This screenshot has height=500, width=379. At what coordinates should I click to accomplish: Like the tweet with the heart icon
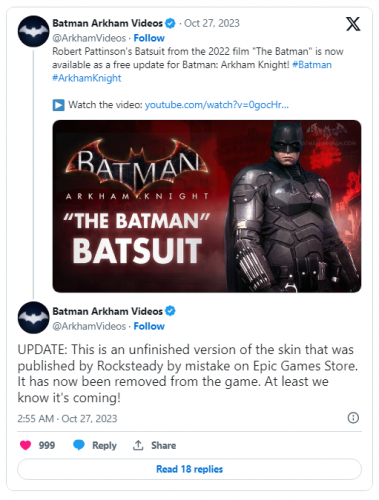[25, 445]
